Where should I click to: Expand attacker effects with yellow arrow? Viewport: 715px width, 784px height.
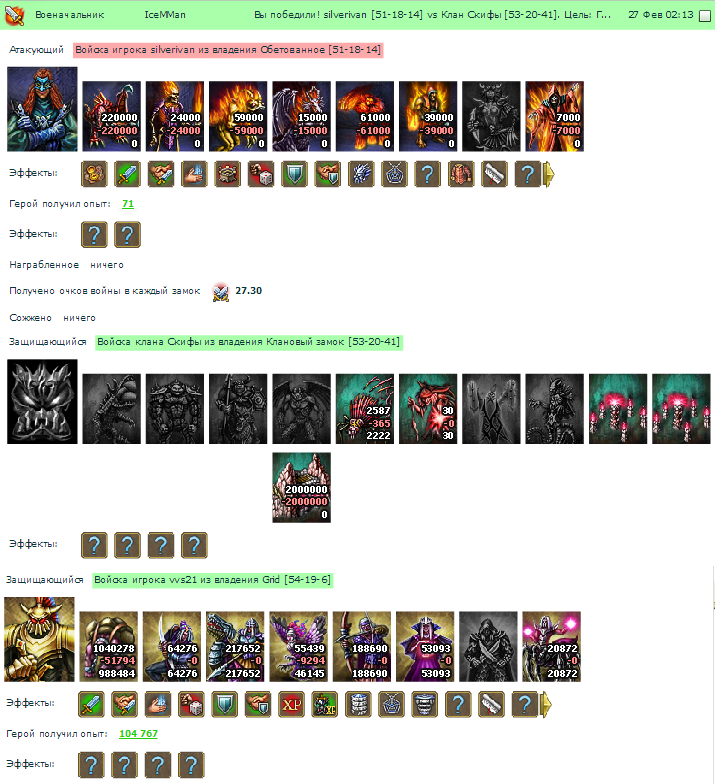click(x=548, y=174)
